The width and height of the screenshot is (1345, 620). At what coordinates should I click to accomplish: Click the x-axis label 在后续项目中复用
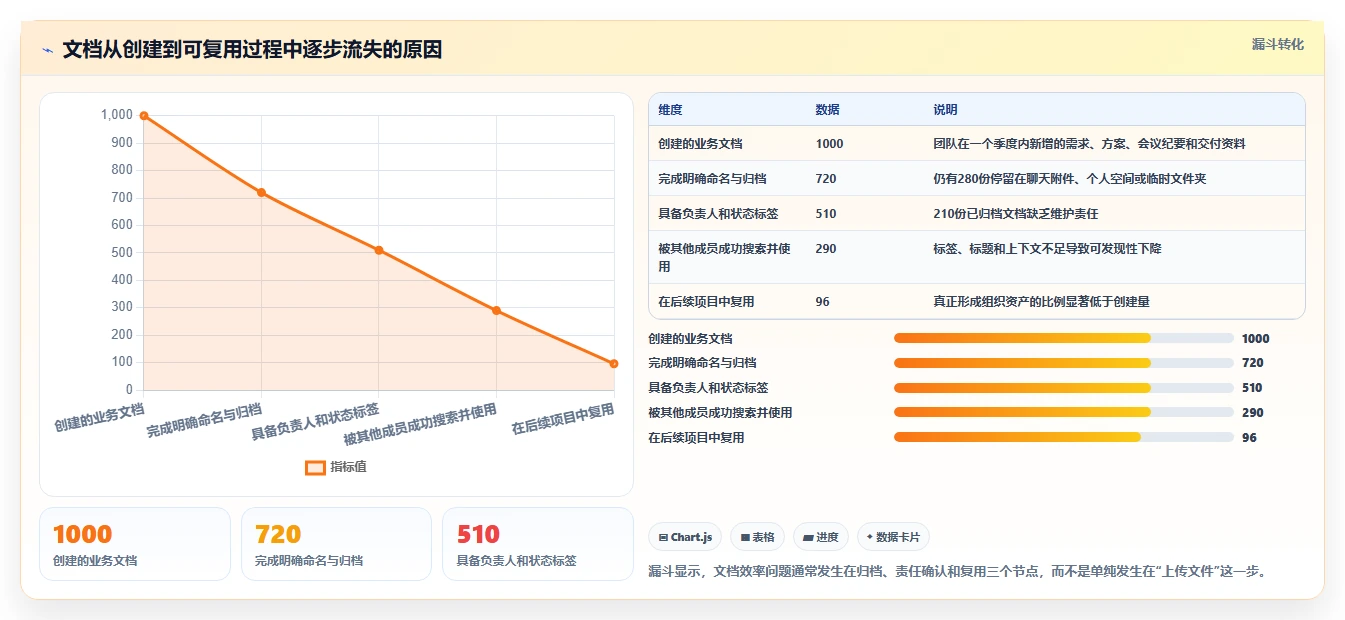click(x=563, y=419)
